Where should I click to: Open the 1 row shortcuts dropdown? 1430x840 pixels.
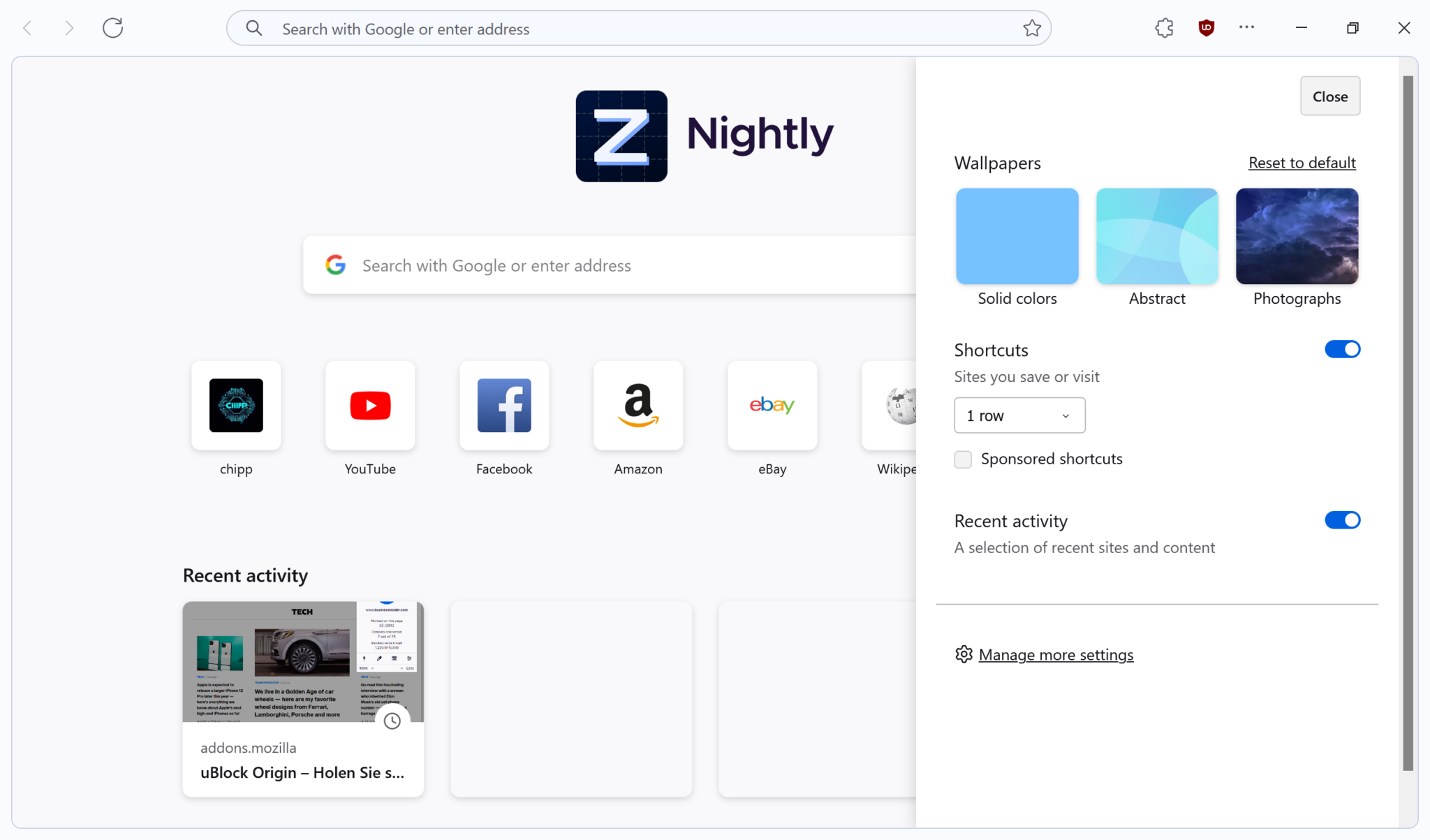click(1019, 415)
